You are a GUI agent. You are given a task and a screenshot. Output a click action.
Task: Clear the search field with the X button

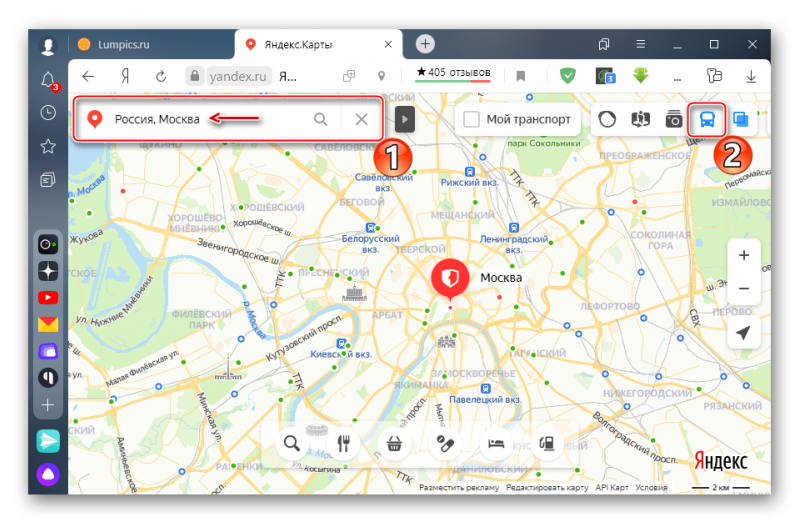point(361,119)
